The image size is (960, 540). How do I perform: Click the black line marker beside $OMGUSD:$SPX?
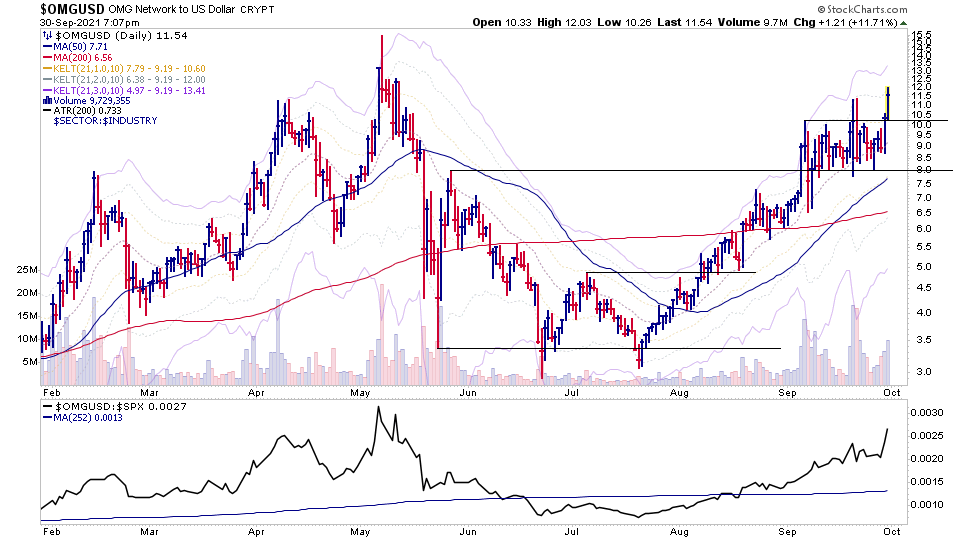click(47, 407)
